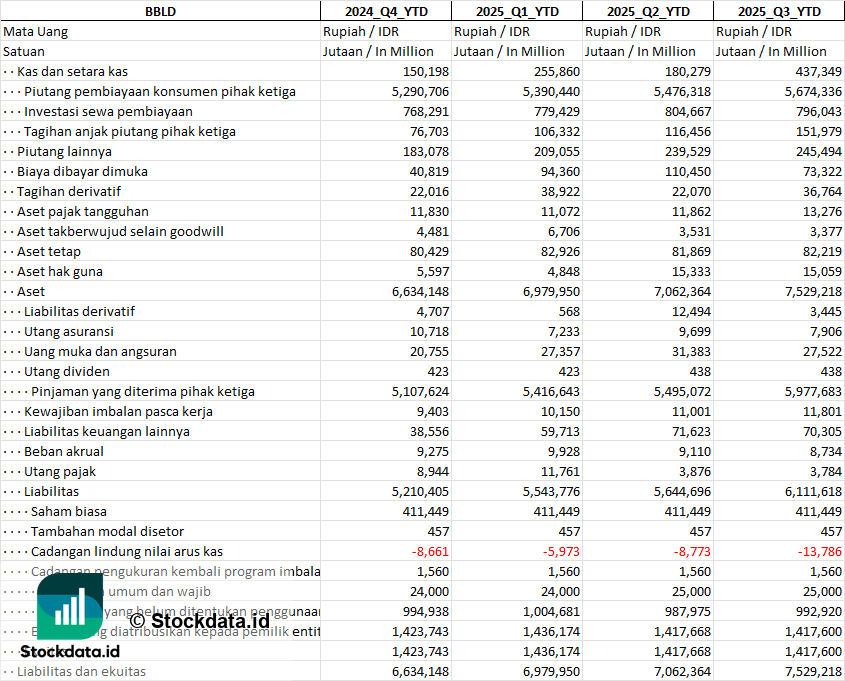Choose the 2025_Q3_YTD column header

click(779, 11)
